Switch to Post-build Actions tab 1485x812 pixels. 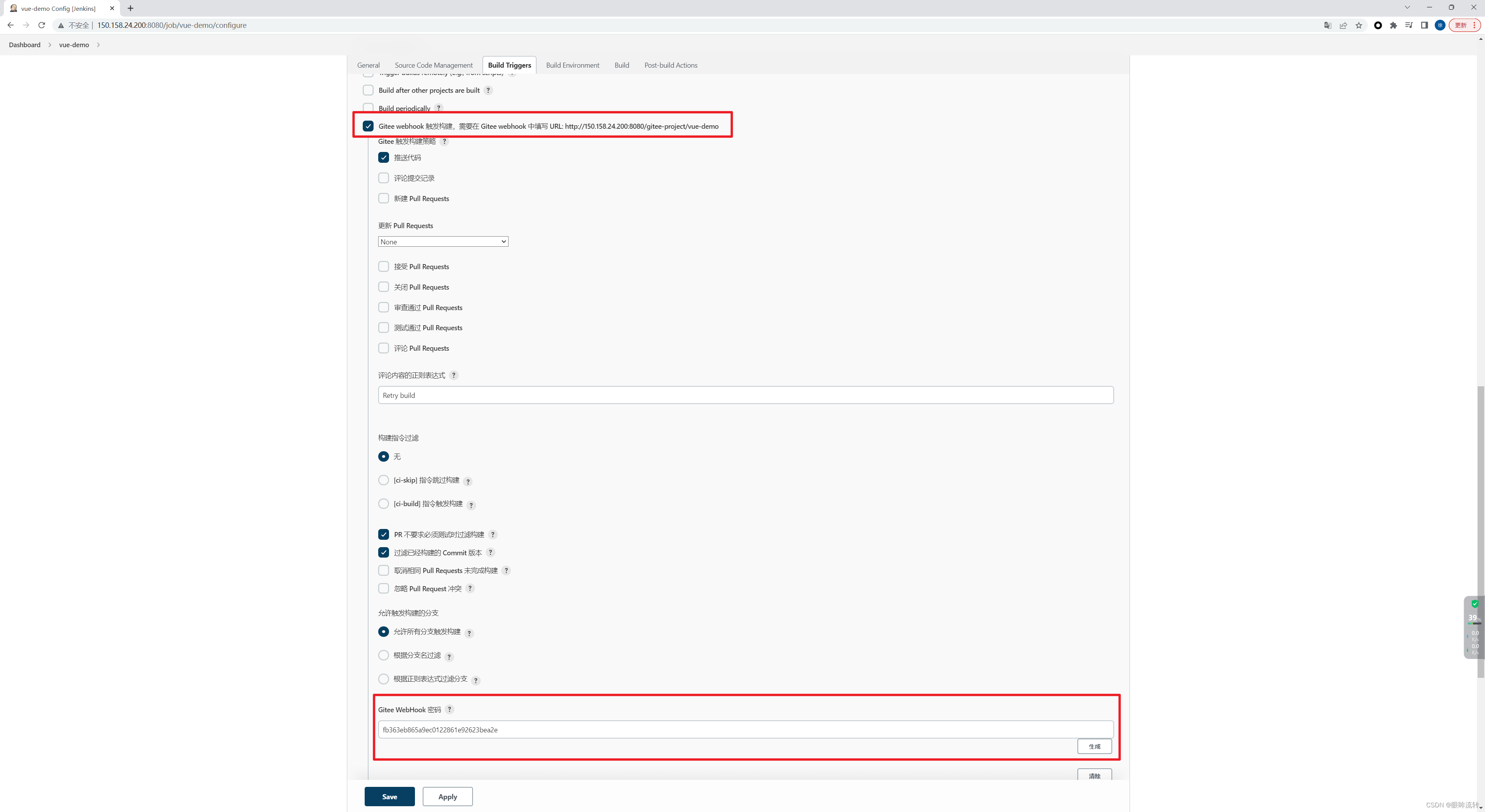coord(671,65)
